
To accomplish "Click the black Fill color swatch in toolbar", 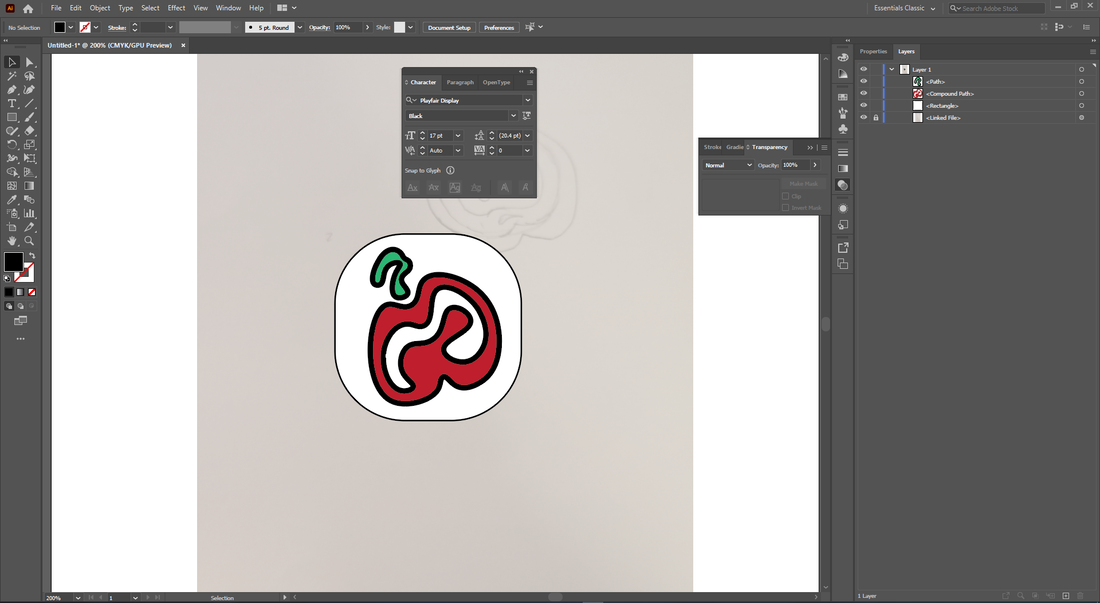I will (x=13, y=262).
